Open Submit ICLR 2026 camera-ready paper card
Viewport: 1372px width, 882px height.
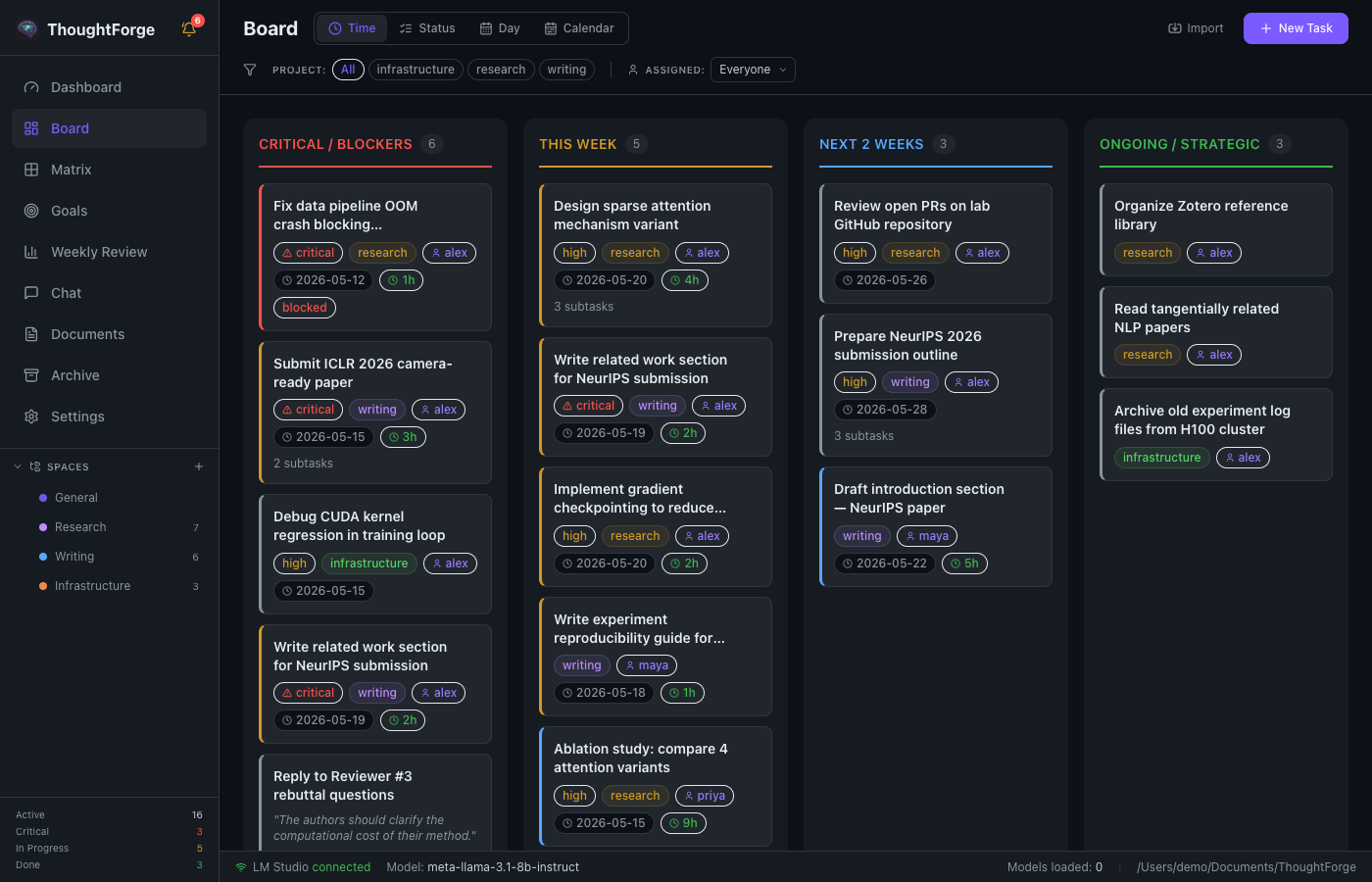click(x=375, y=412)
